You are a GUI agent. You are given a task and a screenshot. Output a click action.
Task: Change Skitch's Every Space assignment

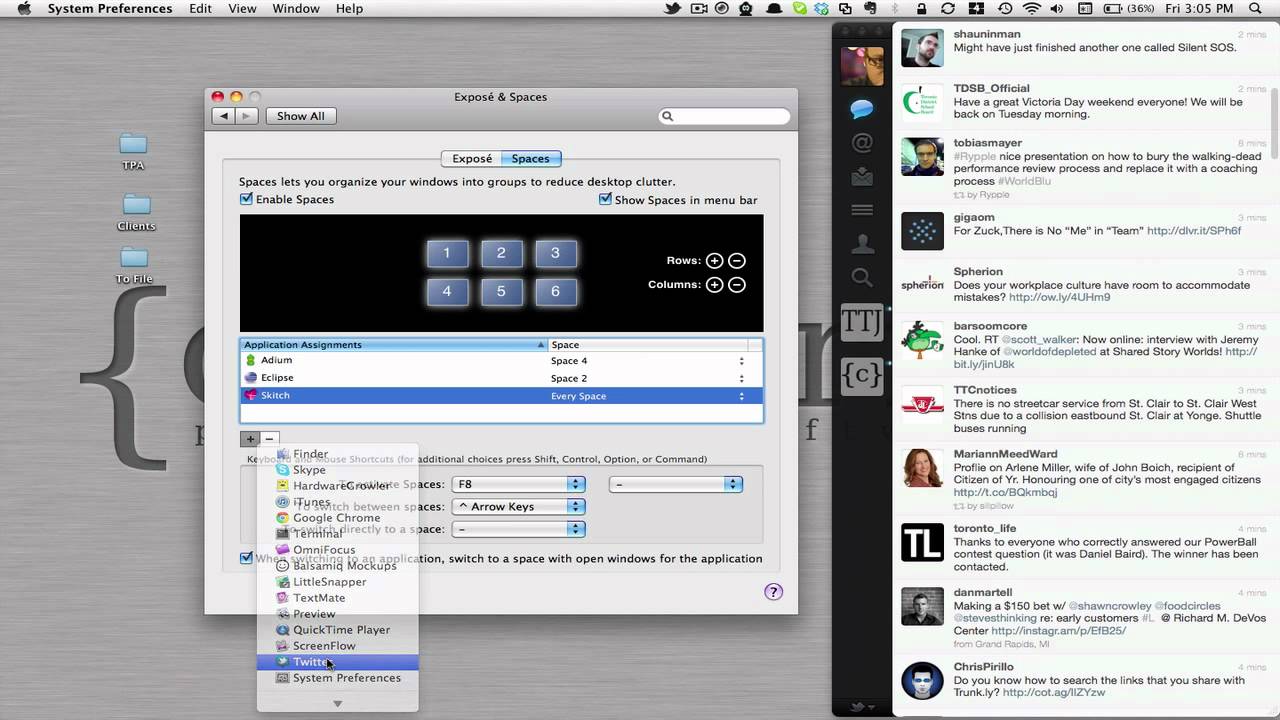pyautogui.click(x=742, y=396)
